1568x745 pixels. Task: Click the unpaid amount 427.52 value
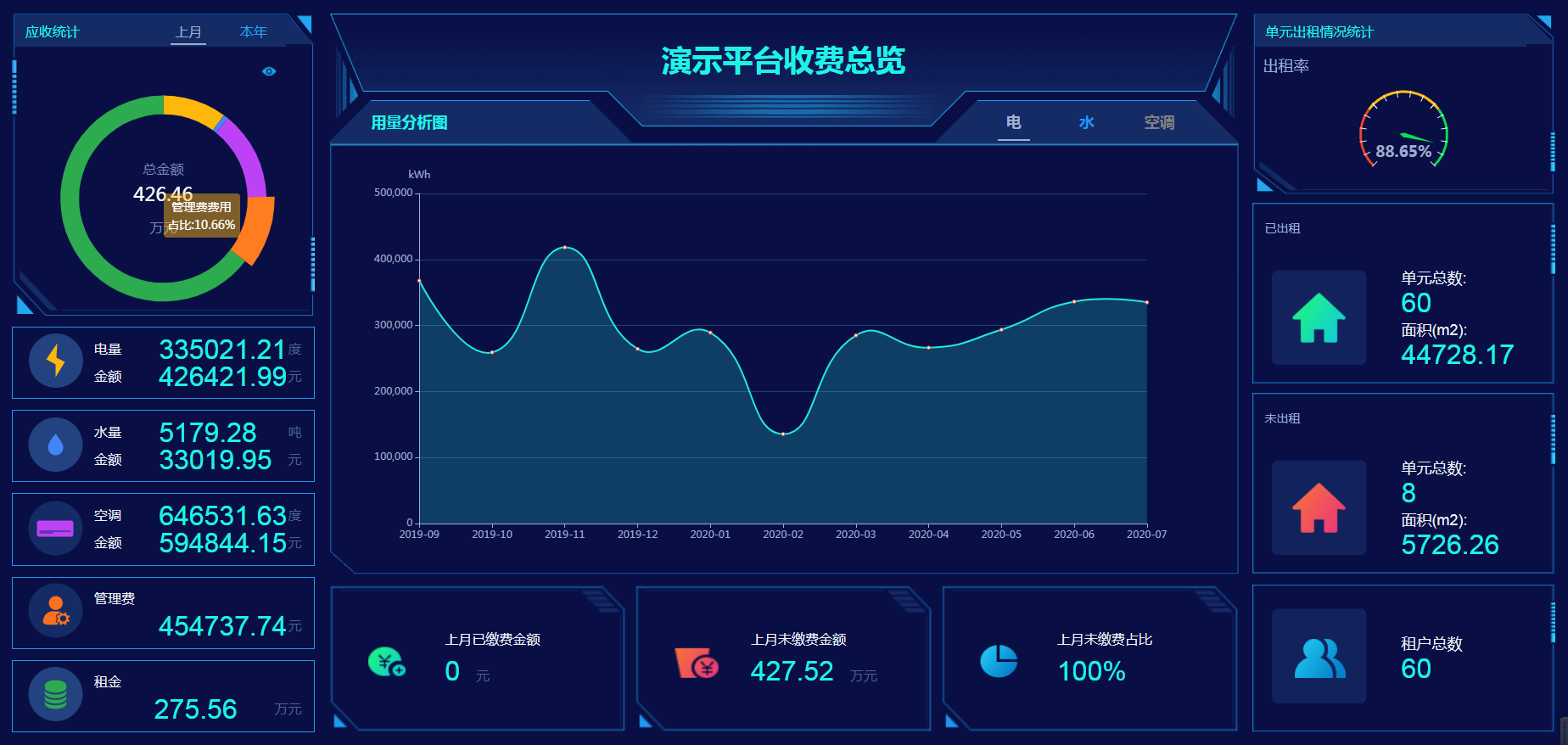click(792, 671)
